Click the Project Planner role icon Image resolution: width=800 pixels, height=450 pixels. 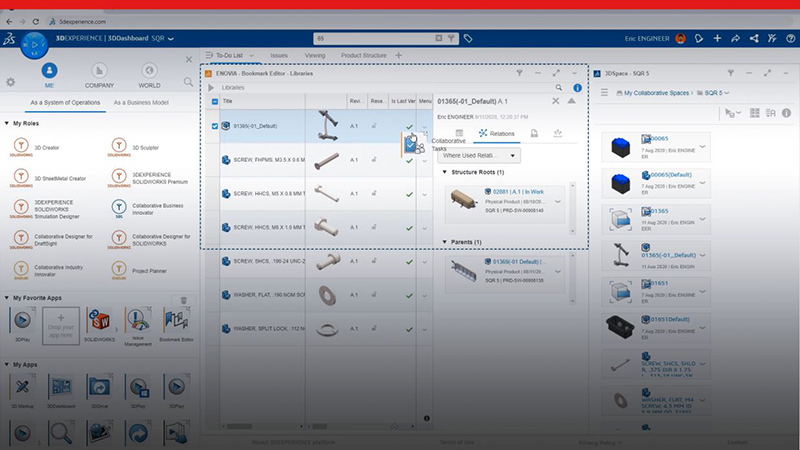(x=119, y=269)
